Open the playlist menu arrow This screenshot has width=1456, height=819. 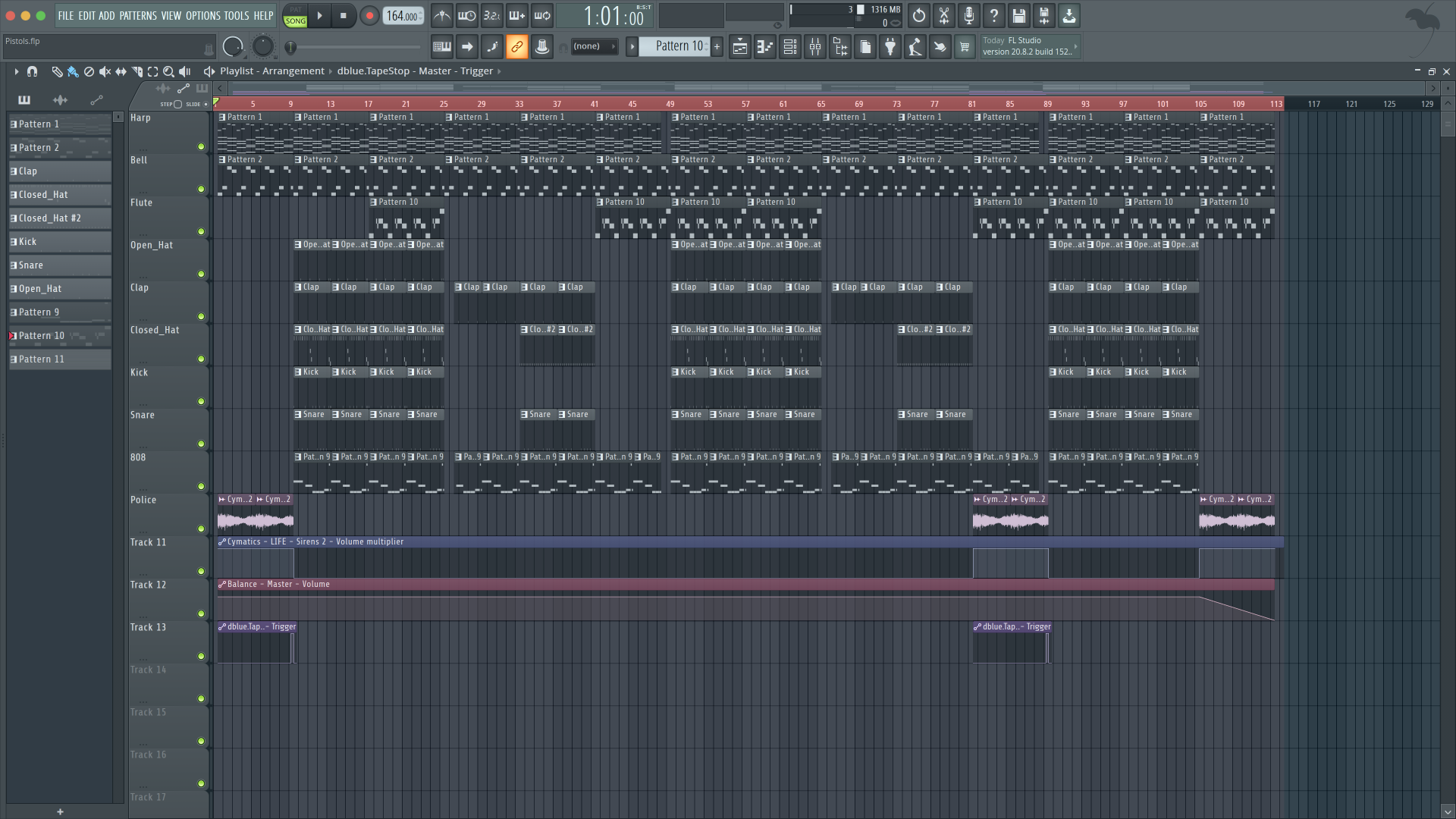pyautogui.click(x=16, y=71)
